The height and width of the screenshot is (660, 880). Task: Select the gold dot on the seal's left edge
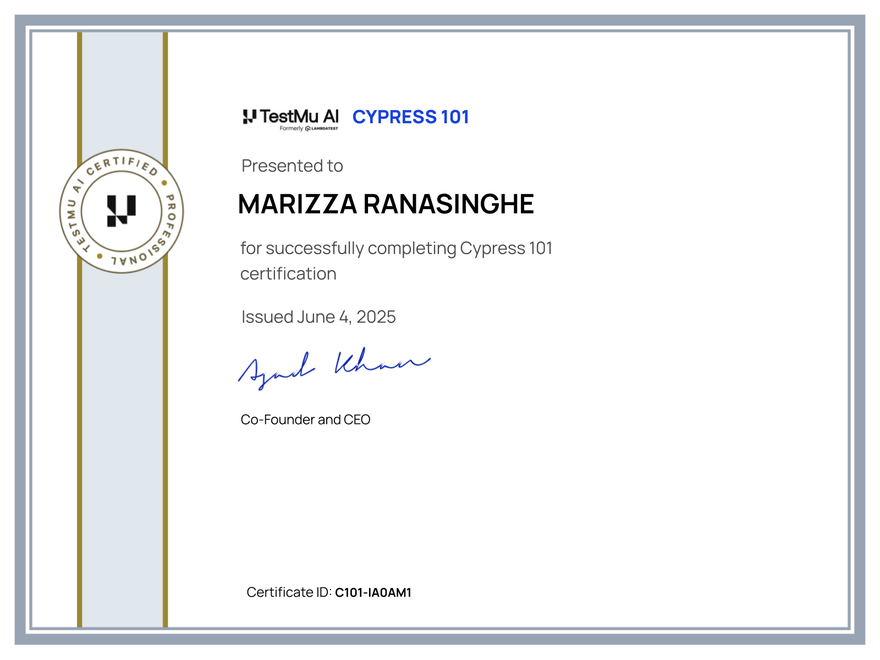pyautogui.click(x=98, y=255)
